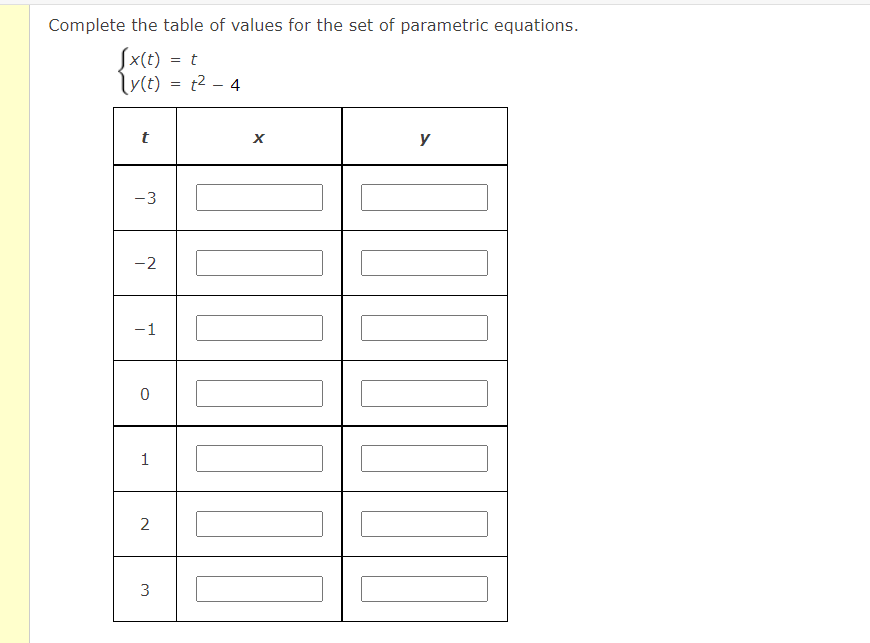Click the x input field for t = 1

[x=259, y=458]
